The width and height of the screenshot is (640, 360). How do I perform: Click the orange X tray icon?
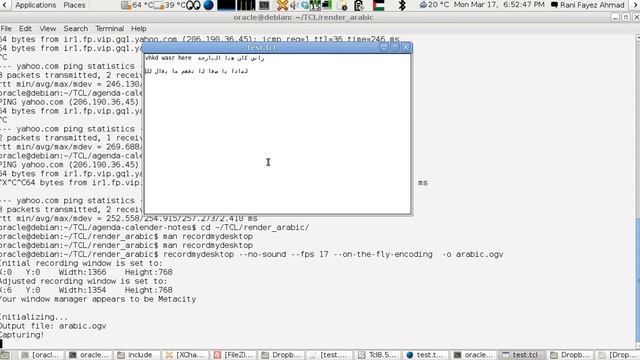click(x=282, y=5)
